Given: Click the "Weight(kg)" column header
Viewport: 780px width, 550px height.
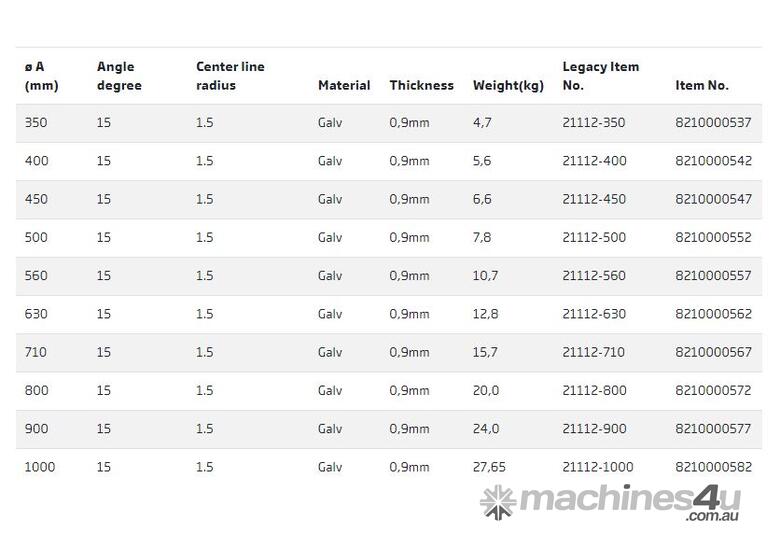Looking at the screenshot, I should (508, 86).
